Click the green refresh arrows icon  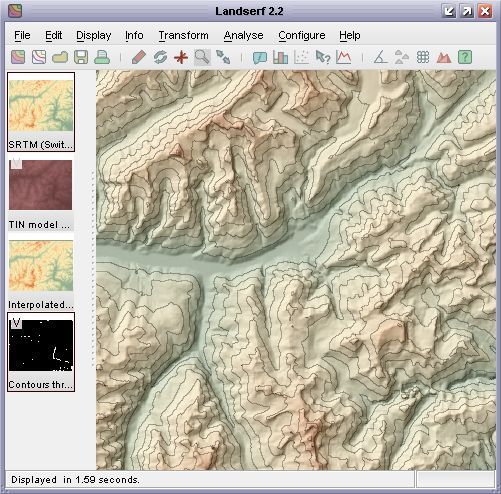click(x=160, y=57)
